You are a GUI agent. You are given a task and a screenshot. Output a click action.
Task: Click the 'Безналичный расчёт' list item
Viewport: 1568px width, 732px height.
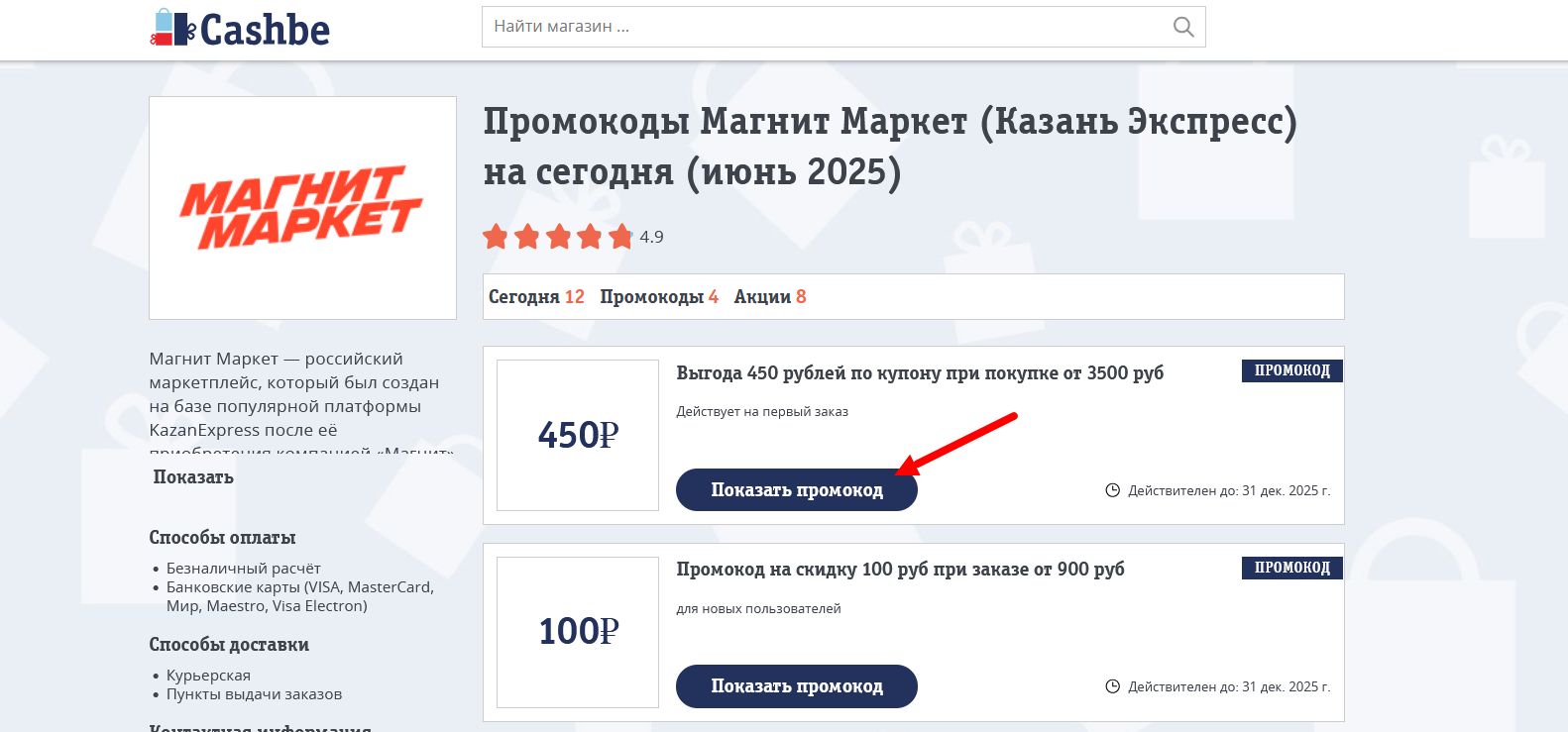click(x=244, y=569)
